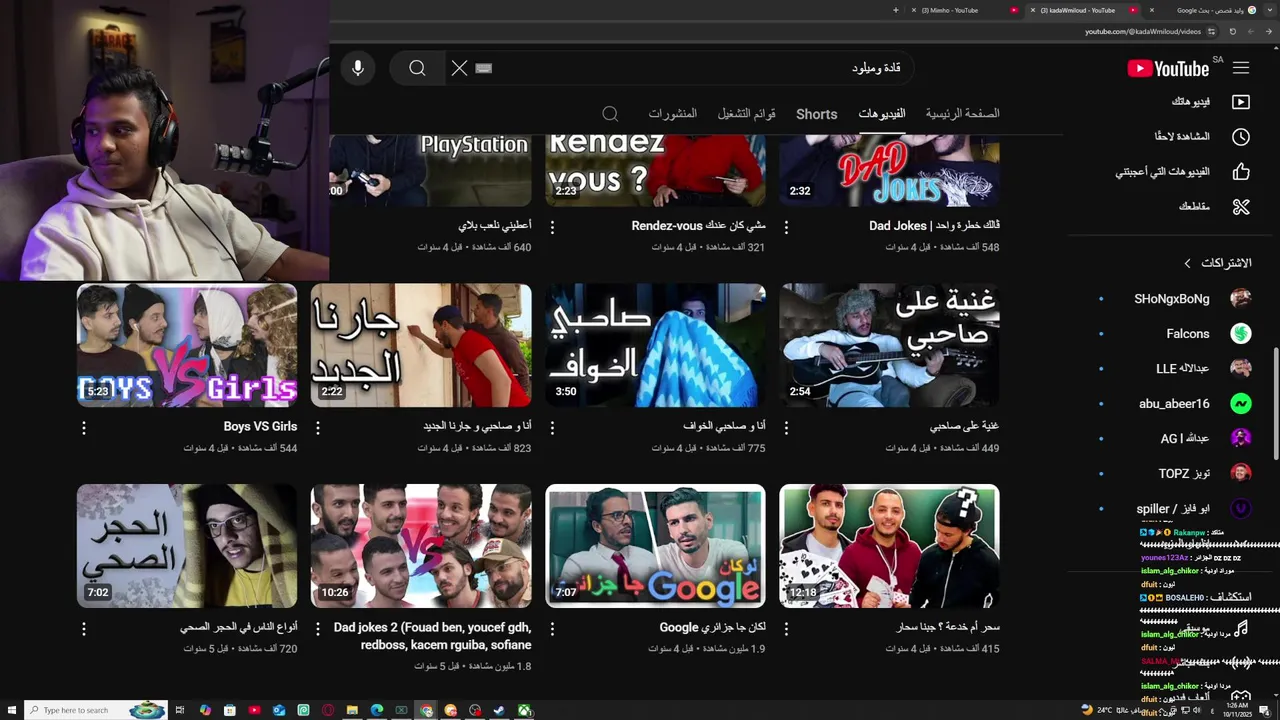Open Task View on the taskbar

coord(180,710)
